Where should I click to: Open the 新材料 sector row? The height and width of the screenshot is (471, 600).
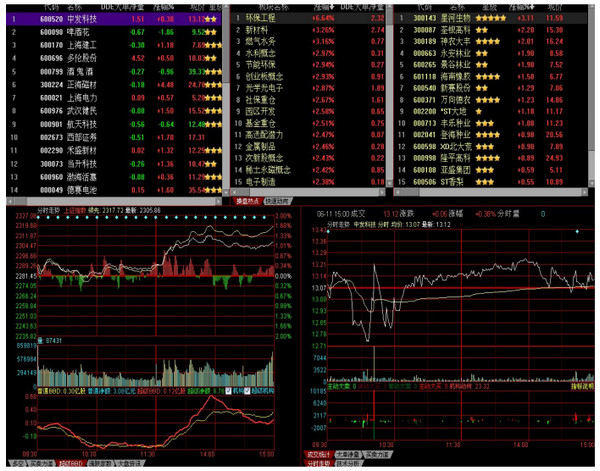point(309,30)
